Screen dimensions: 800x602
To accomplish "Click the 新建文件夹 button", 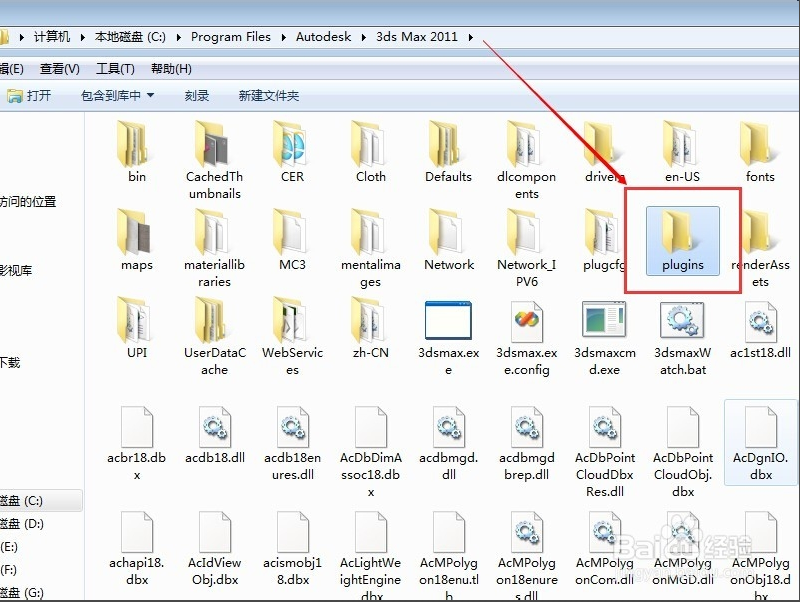I will (x=269, y=95).
